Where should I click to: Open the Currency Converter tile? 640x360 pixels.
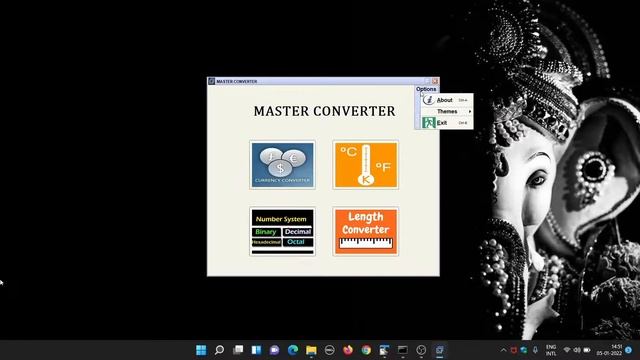coord(282,165)
